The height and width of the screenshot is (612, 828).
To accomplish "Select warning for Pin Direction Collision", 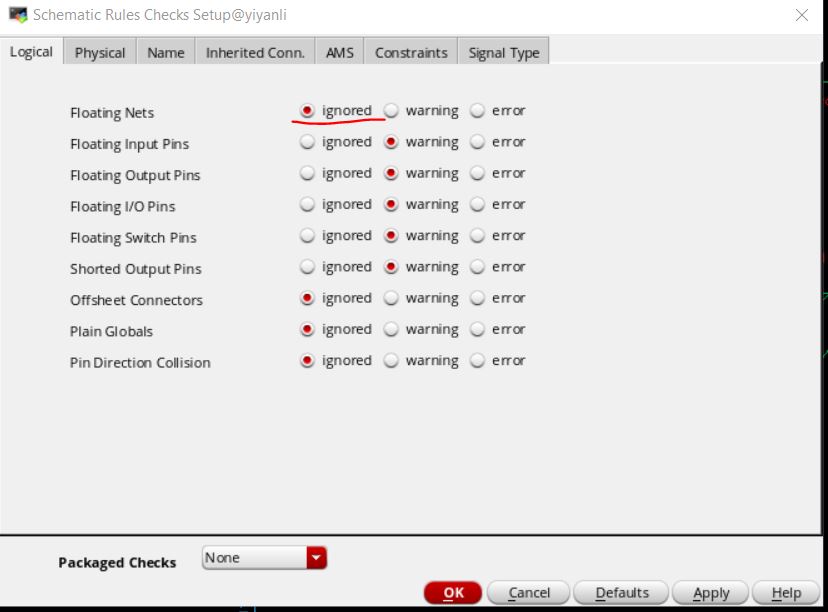I will (x=392, y=360).
